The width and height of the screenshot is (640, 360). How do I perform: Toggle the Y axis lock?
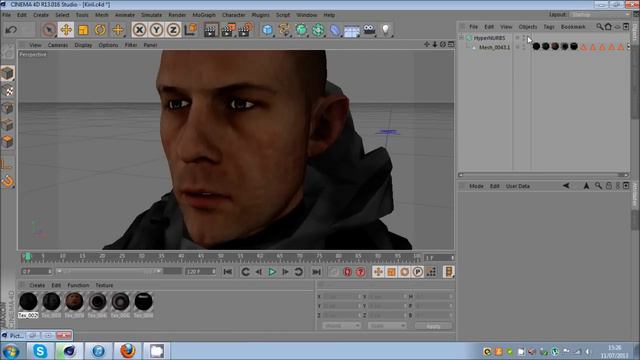(x=156, y=30)
